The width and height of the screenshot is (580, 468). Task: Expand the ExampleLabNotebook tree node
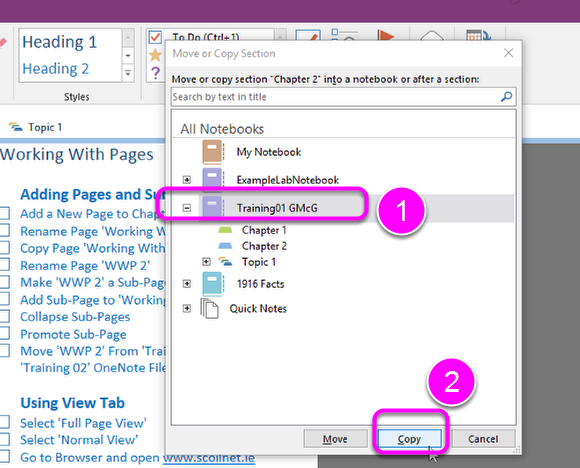click(187, 180)
